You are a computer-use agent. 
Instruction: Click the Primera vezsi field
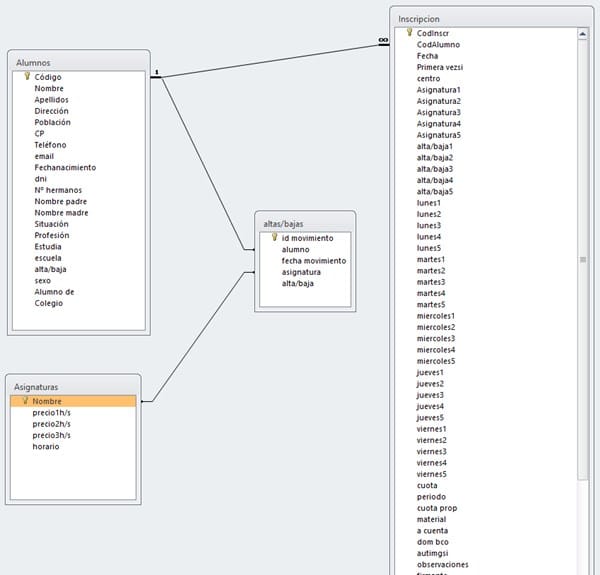pos(440,67)
